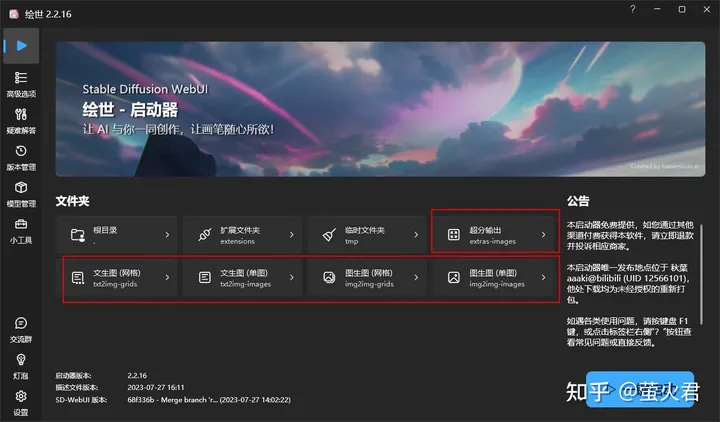Open 图生图 (单图) img2img-images folder
Screen dimensions: 720x422
coord(495,278)
